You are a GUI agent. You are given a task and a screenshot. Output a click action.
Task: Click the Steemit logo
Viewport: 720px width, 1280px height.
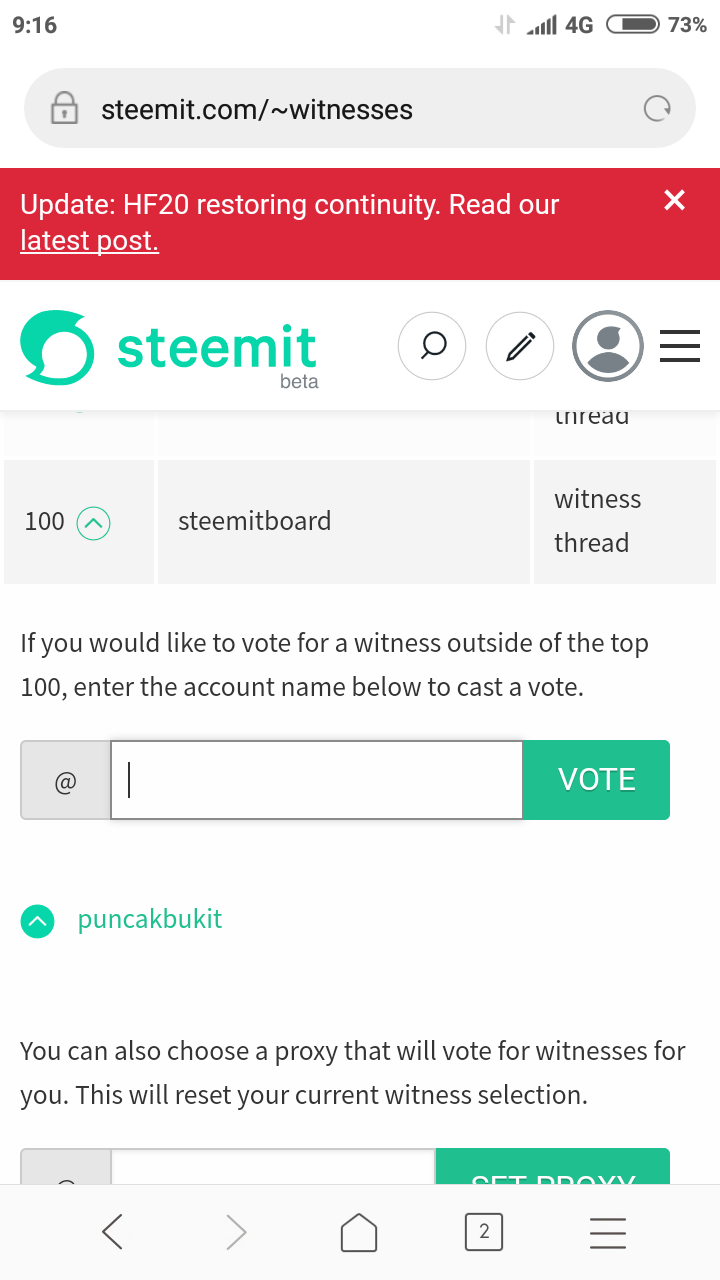click(170, 348)
